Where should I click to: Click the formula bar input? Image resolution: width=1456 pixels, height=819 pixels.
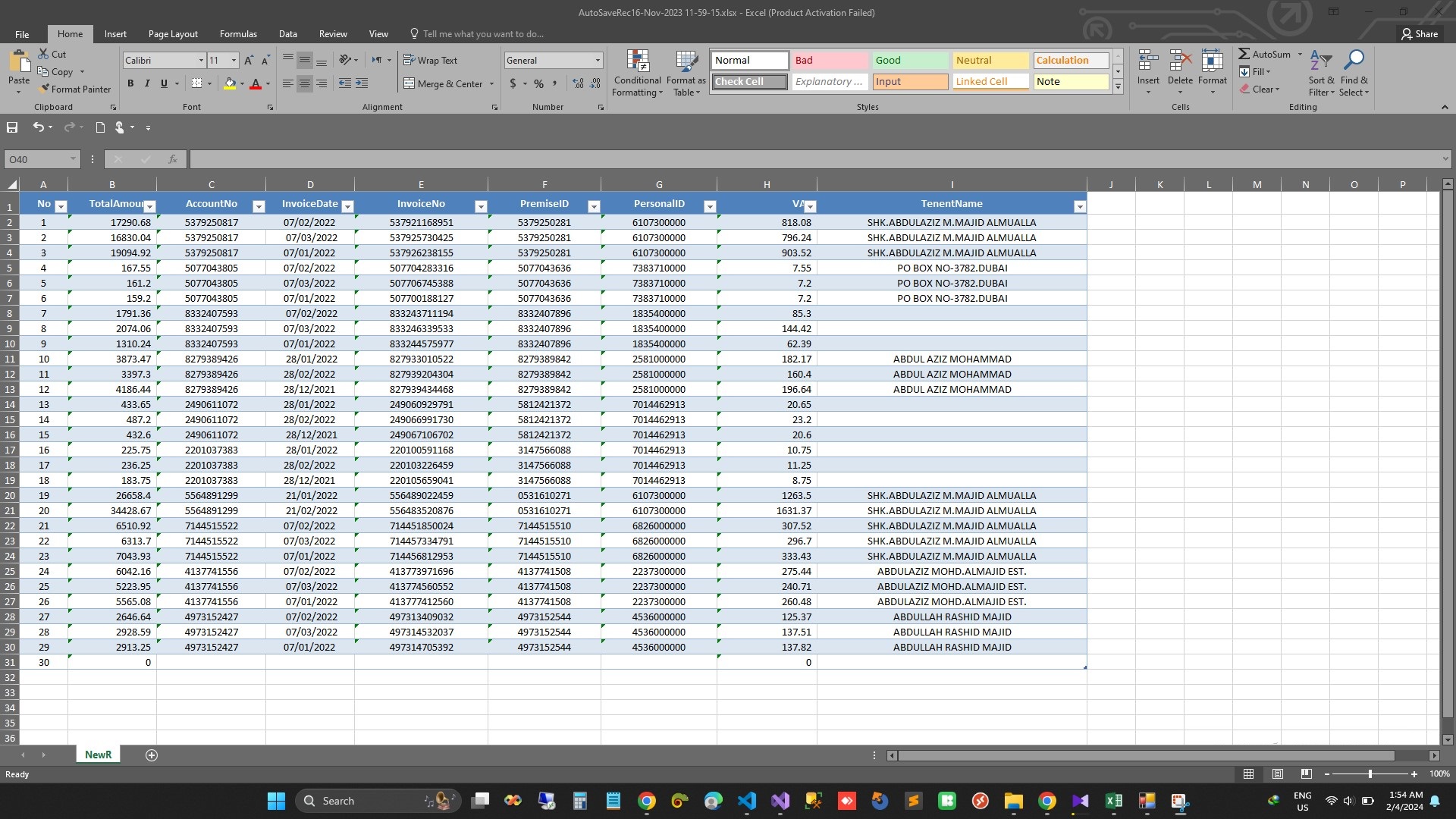point(815,159)
